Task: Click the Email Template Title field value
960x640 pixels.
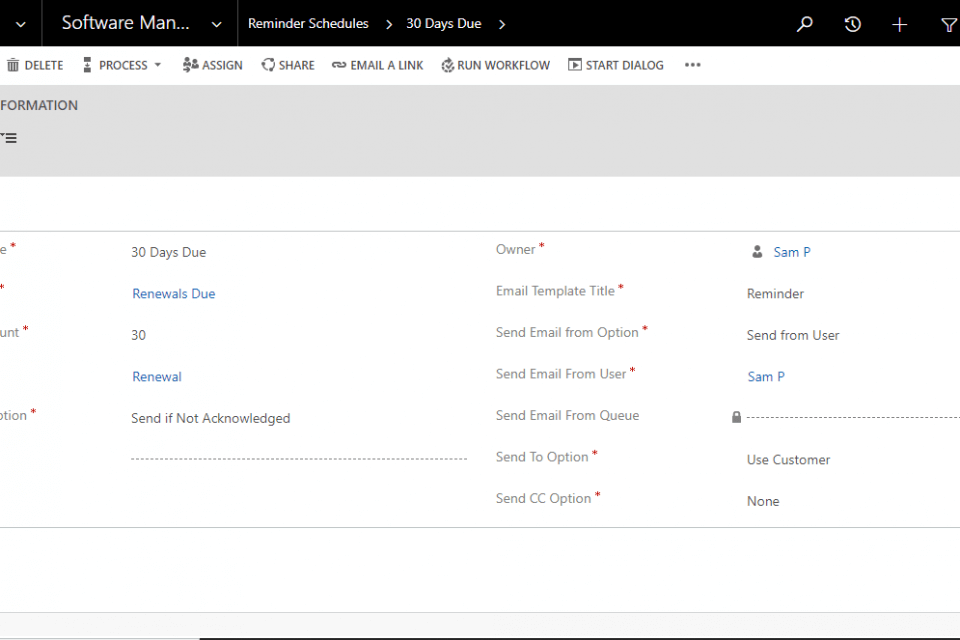Action: tap(775, 294)
